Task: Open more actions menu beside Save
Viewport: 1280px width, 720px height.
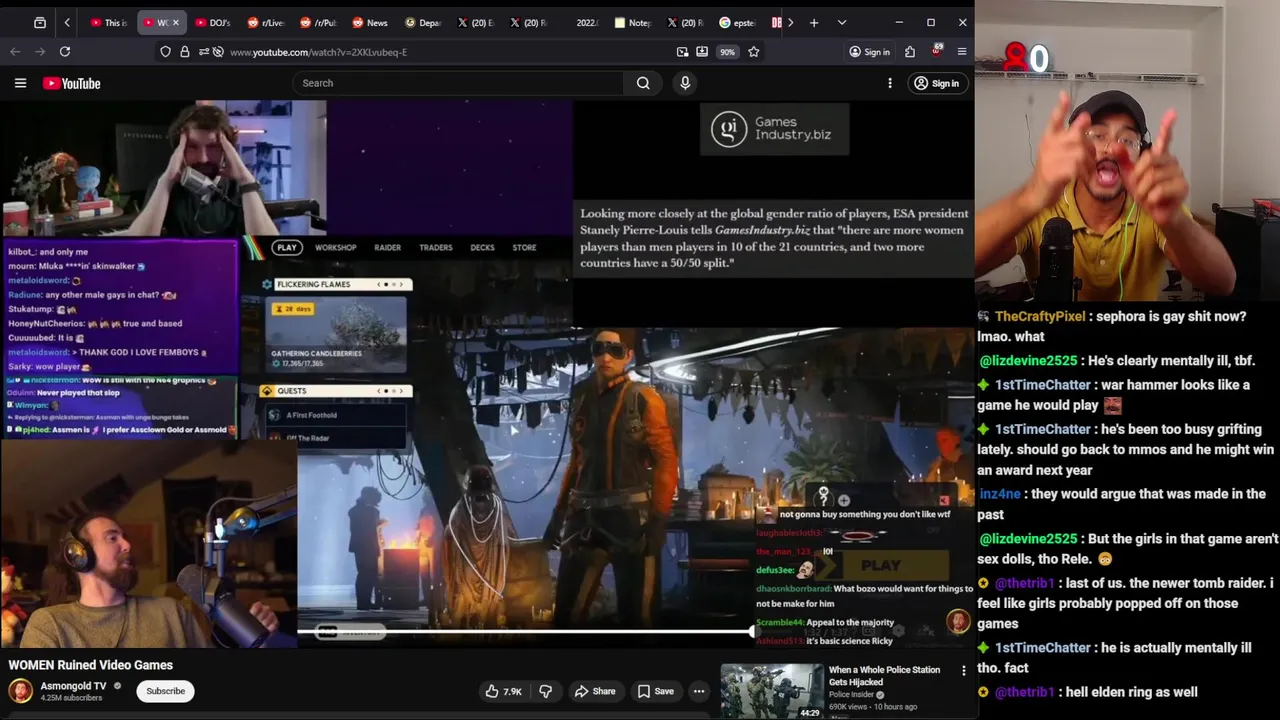Action: click(x=699, y=691)
